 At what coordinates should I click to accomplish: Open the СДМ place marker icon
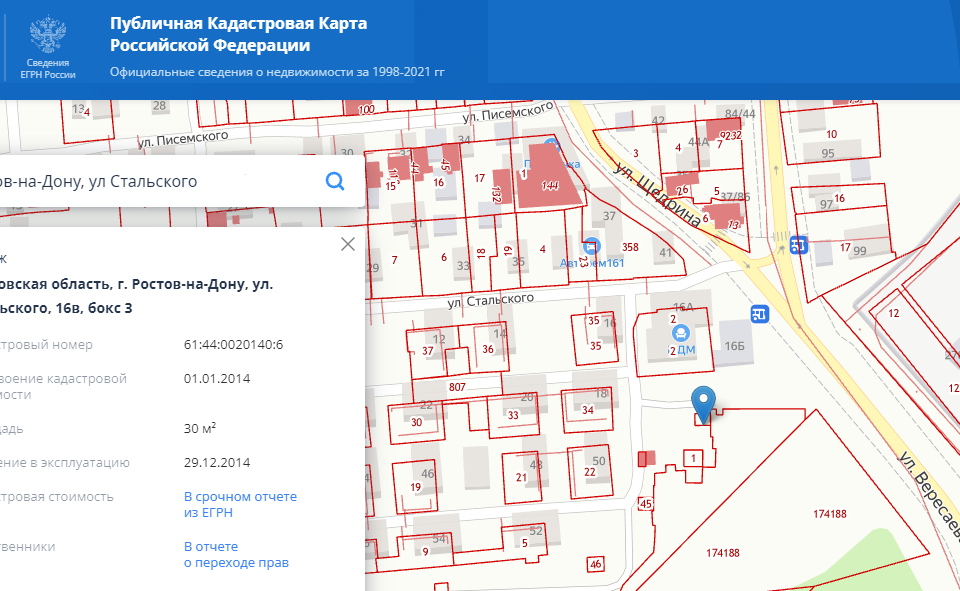coord(680,334)
